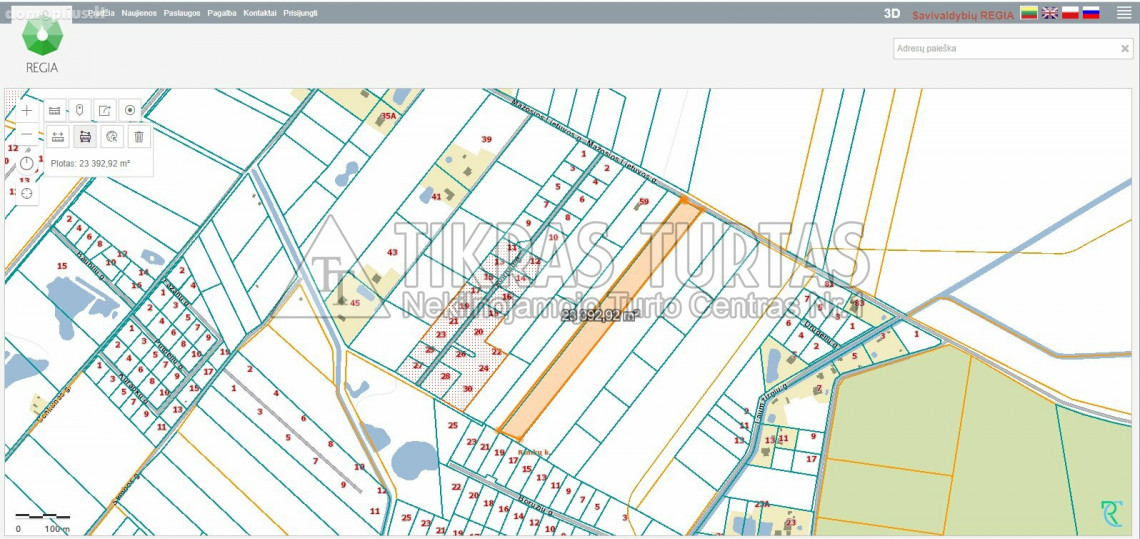The image size is (1140, 539).
Task: Open the Naujienos menu item
Action: pos(139,13)
